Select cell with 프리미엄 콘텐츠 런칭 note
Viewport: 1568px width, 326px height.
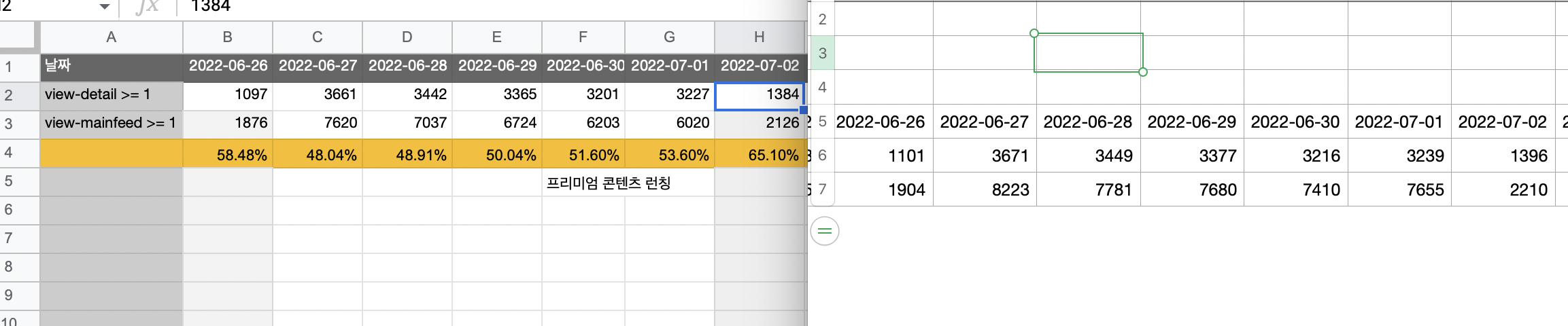click(x=609, y=183)
